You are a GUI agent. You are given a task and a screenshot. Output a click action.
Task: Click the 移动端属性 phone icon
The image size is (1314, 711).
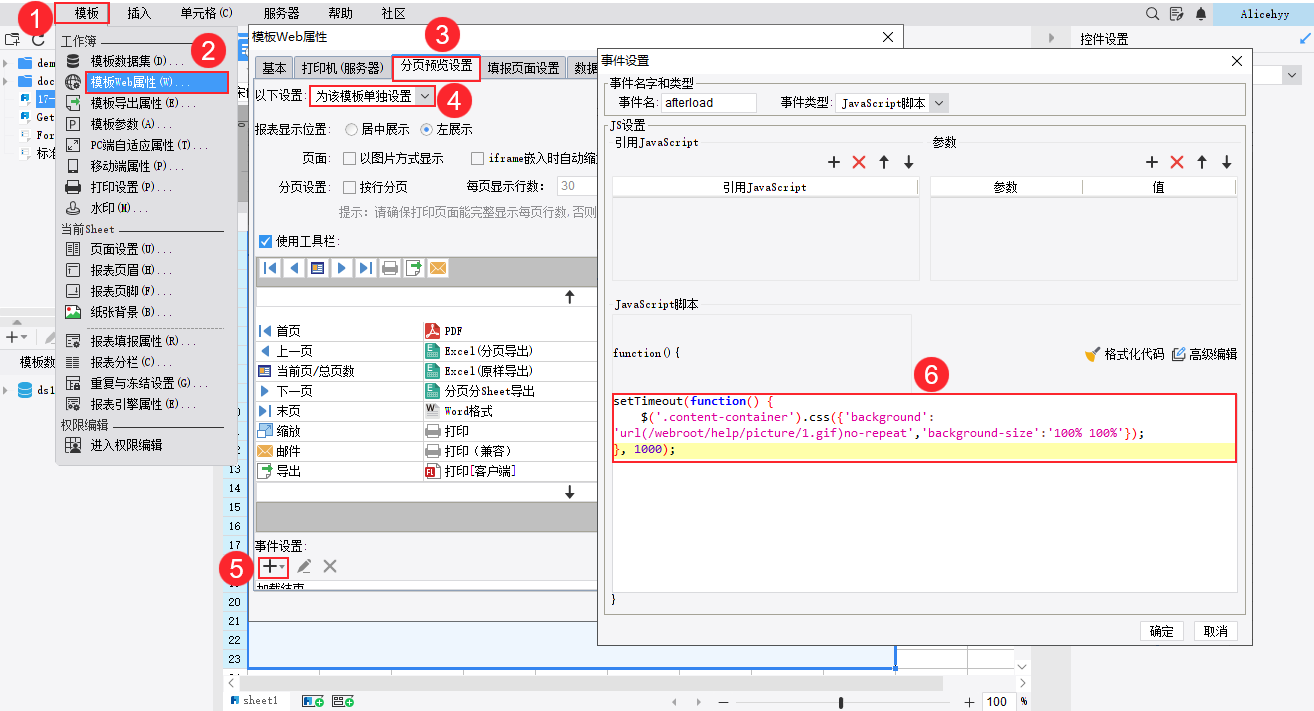pos(73,166)
